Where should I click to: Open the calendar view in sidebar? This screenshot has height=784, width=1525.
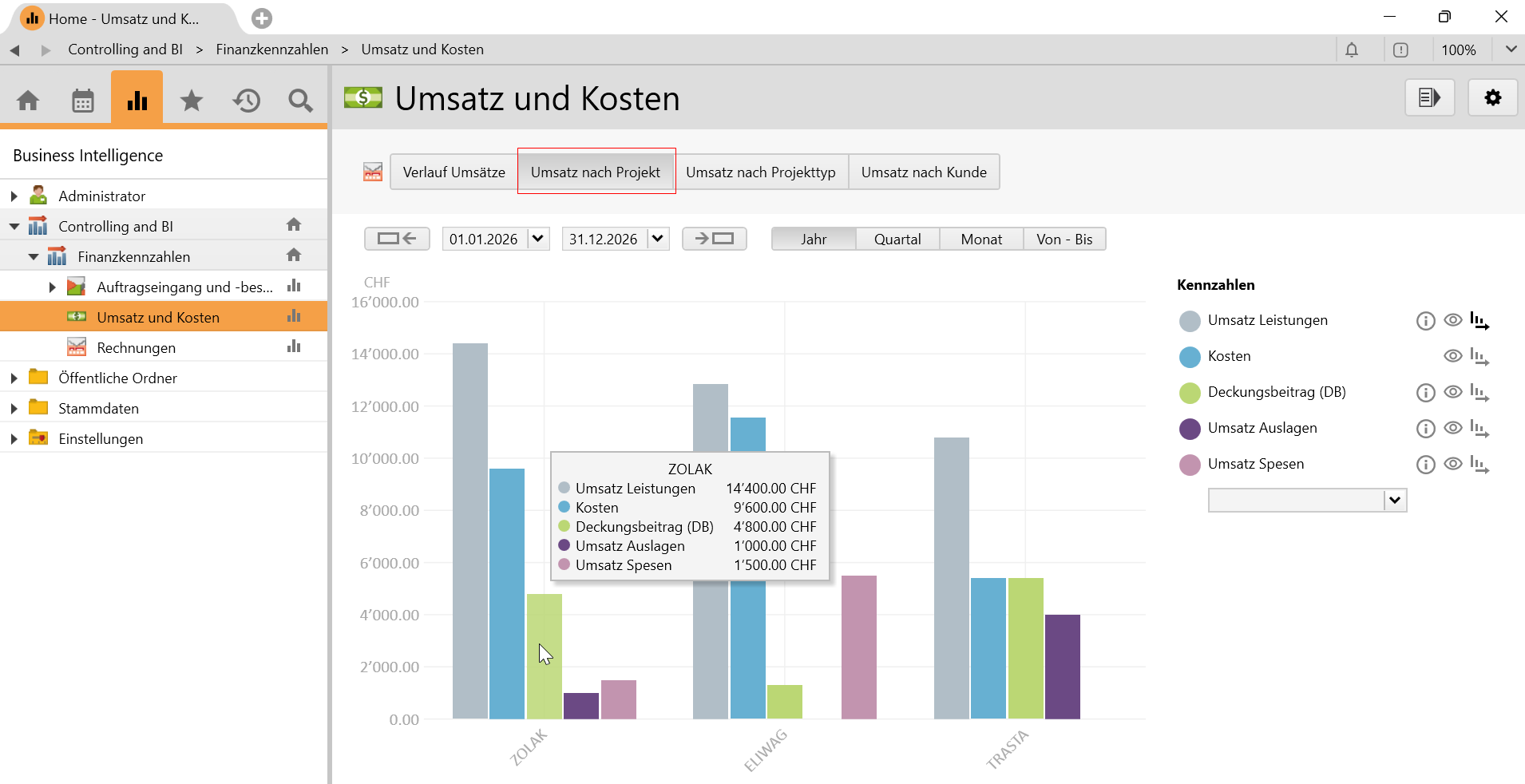pyautogui.click(x=83, y=101)
